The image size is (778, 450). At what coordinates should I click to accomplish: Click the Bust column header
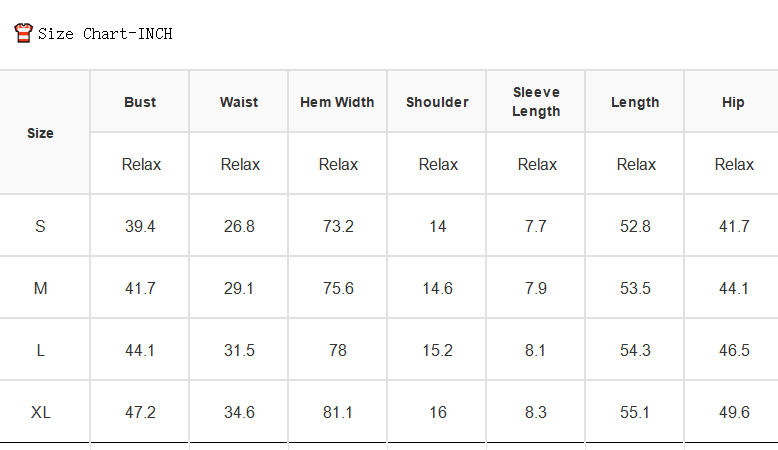click(x=140, y=102)
